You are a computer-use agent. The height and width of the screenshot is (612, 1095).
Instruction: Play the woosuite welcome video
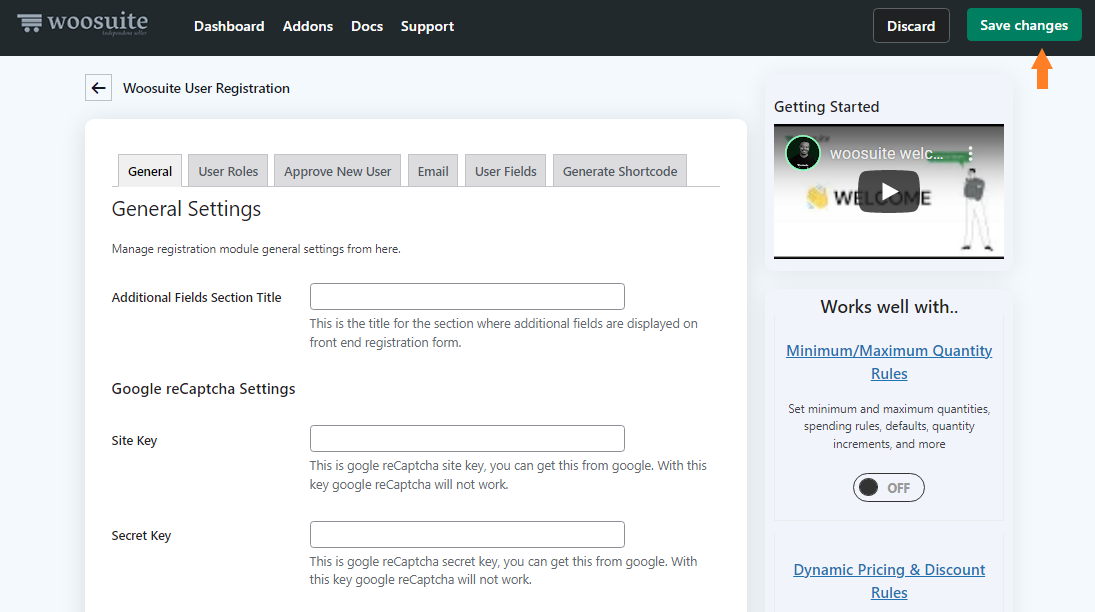888,191
